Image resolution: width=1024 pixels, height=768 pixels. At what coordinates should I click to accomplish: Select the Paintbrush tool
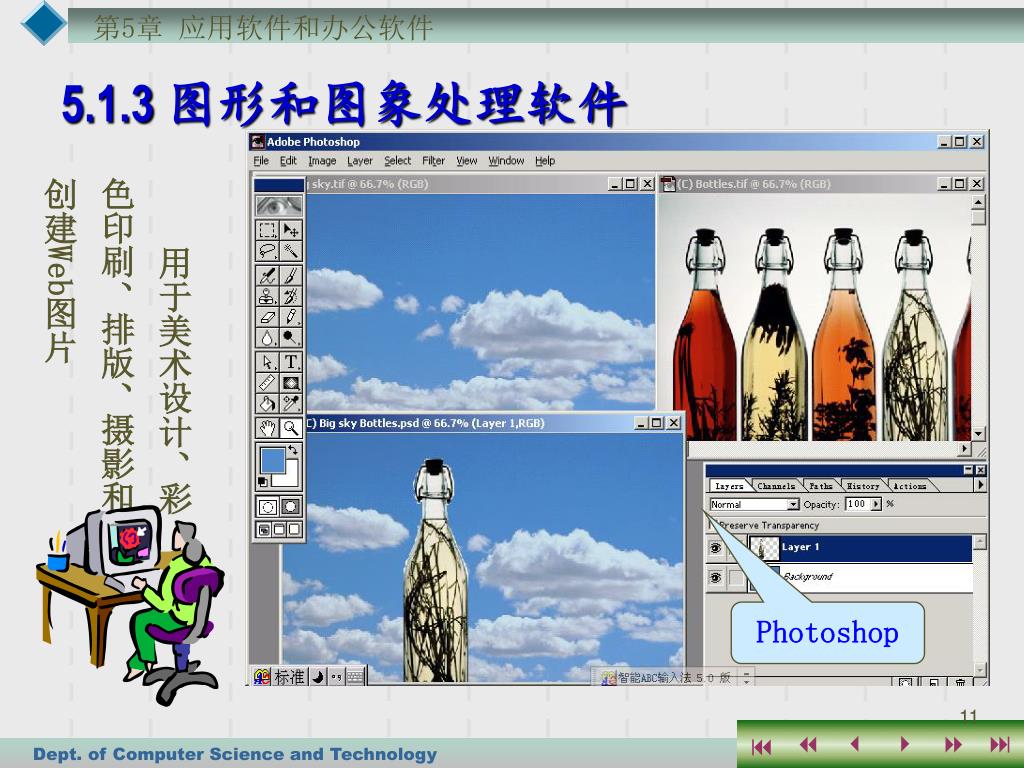click(x=291, y=276)
